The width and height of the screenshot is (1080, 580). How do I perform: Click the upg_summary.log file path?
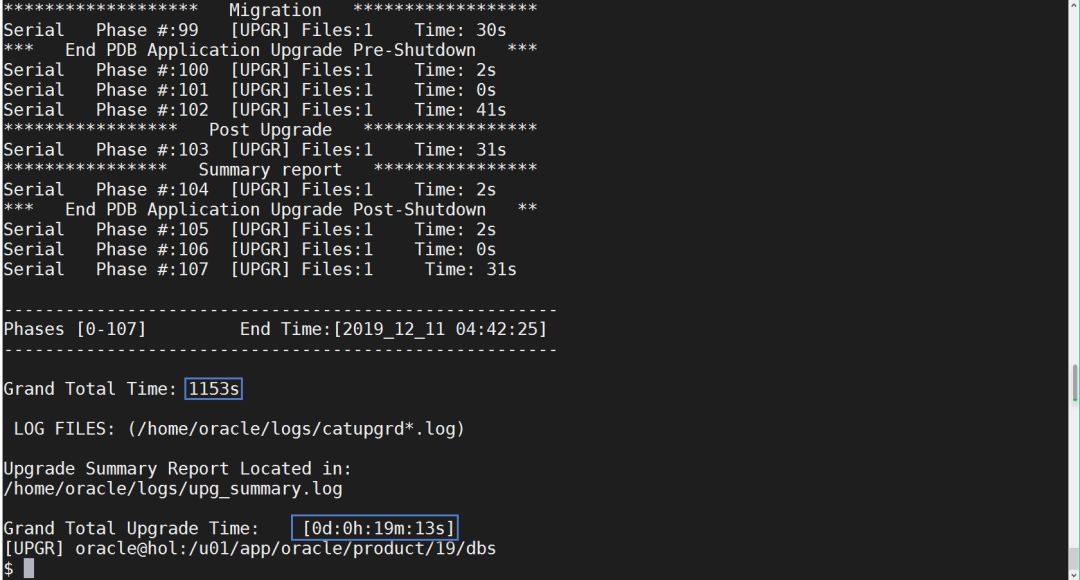pos(172,489)
